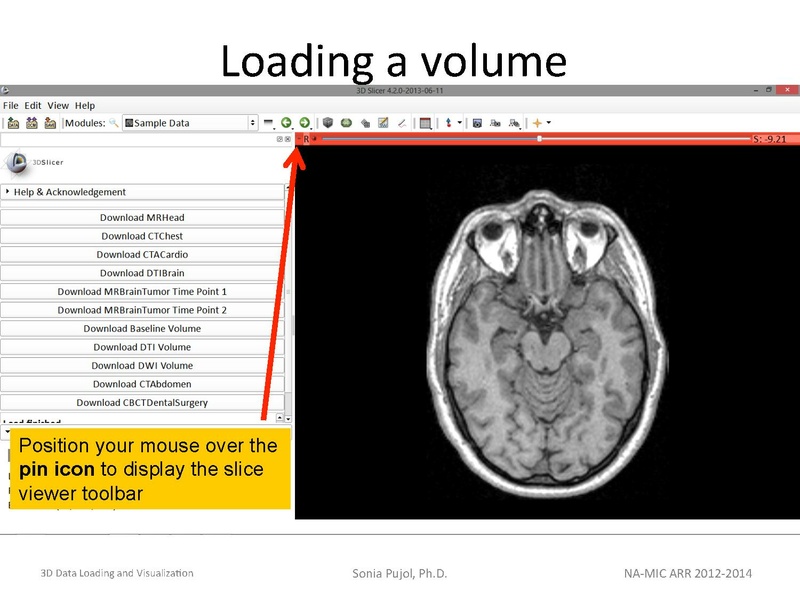Go back to the previous module
This screenshot has width=800, height=600.
tap(286, 122)
